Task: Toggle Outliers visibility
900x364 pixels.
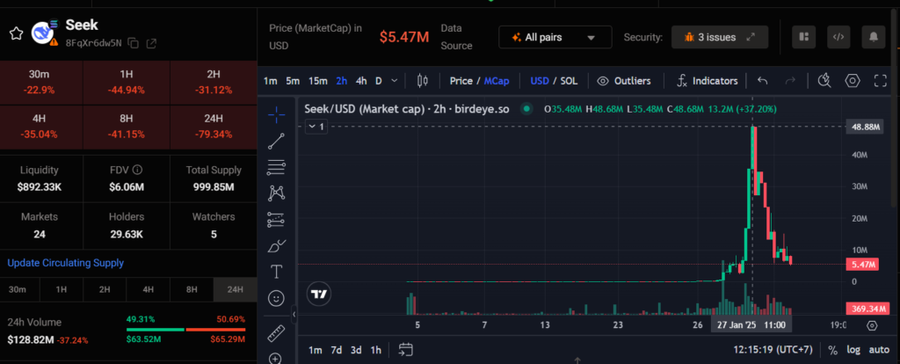Action: click(624, 81)
